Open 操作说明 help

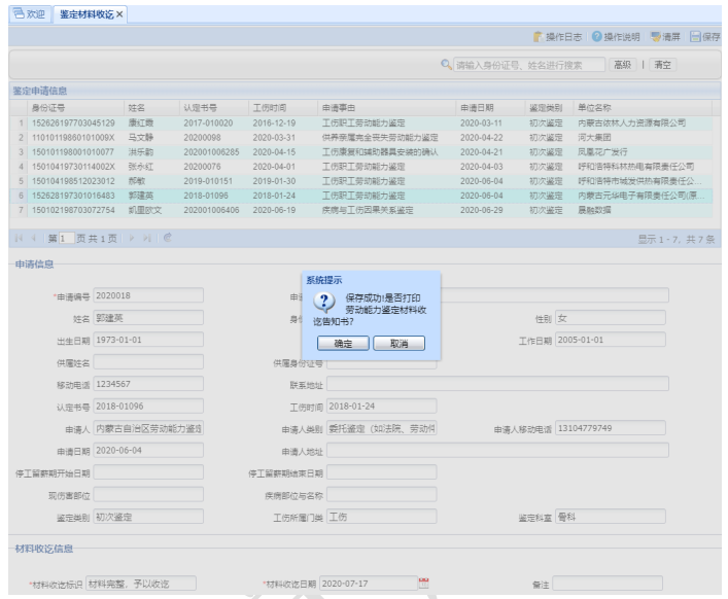616,37
